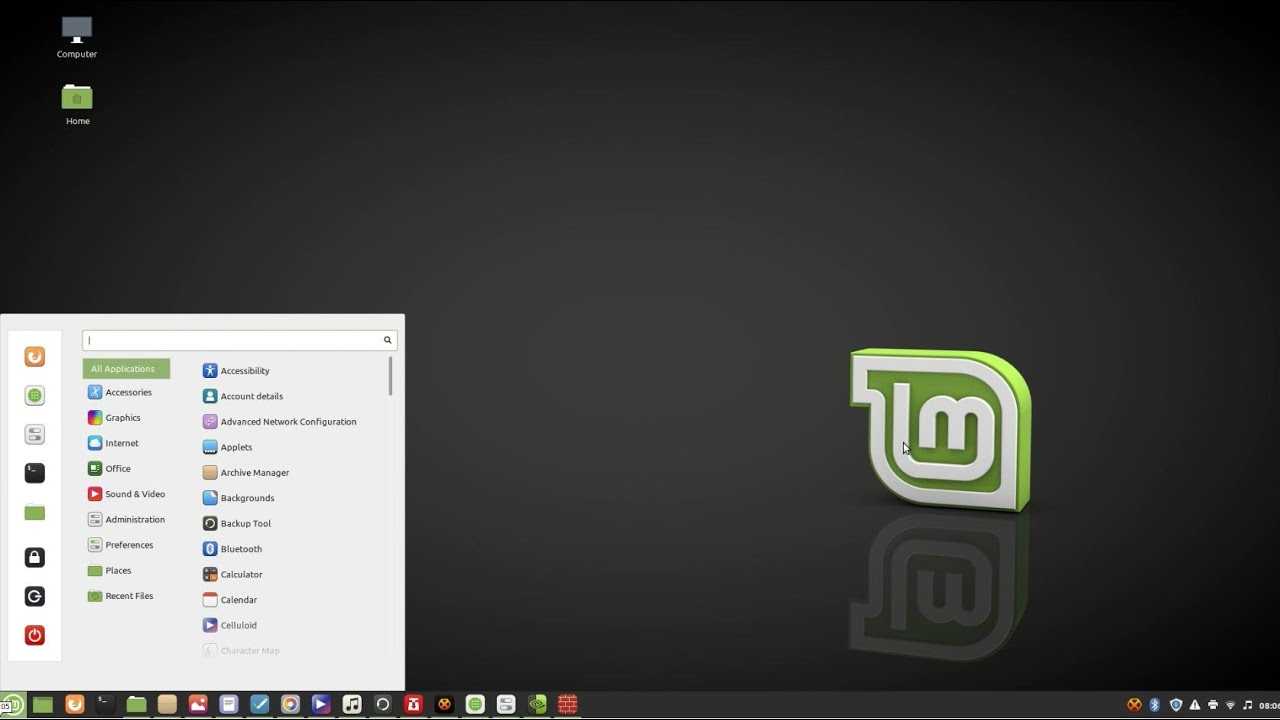Click the firewall brick icon on the panel

point(567,705)
